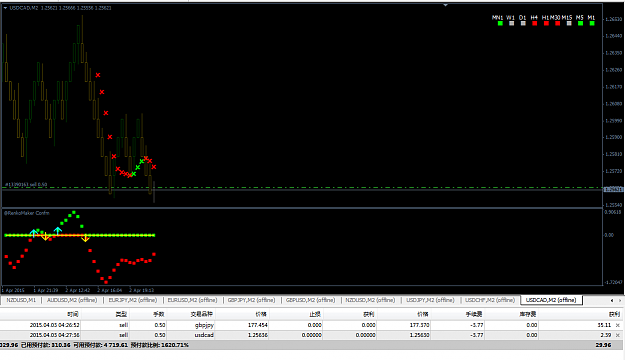Click the 1 Apr 21:09 time axis label

pos(46,290)
